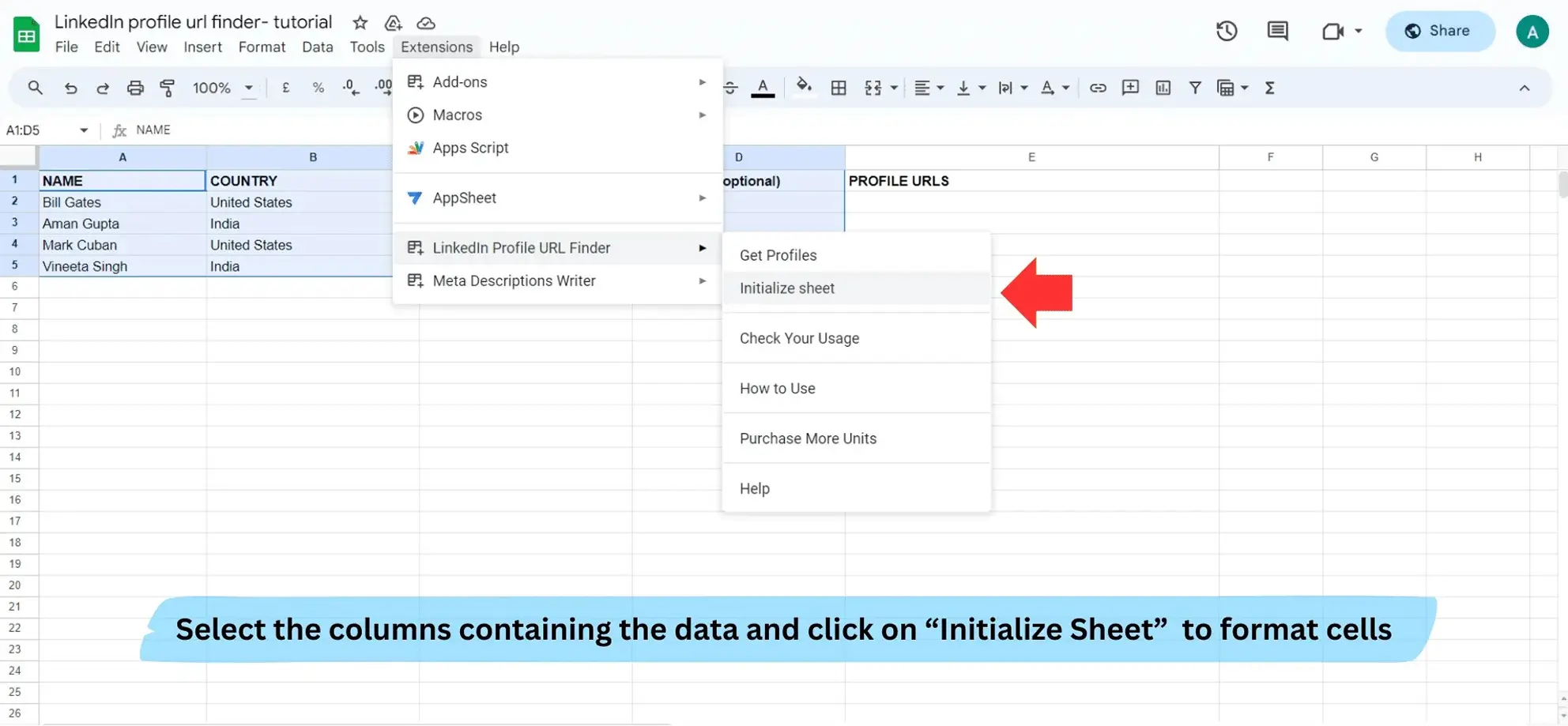Create a filter
Screen dimensions: 1568x726
1195,88
